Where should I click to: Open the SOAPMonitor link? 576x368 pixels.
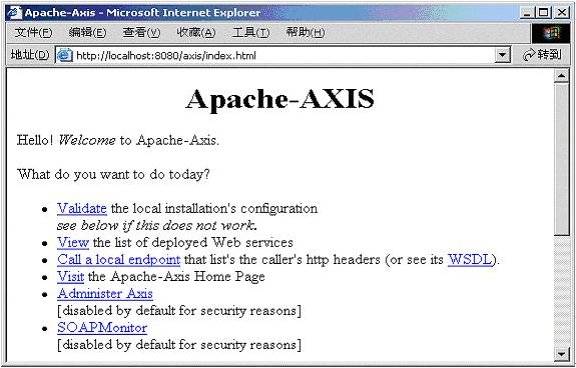coord(102,328)
